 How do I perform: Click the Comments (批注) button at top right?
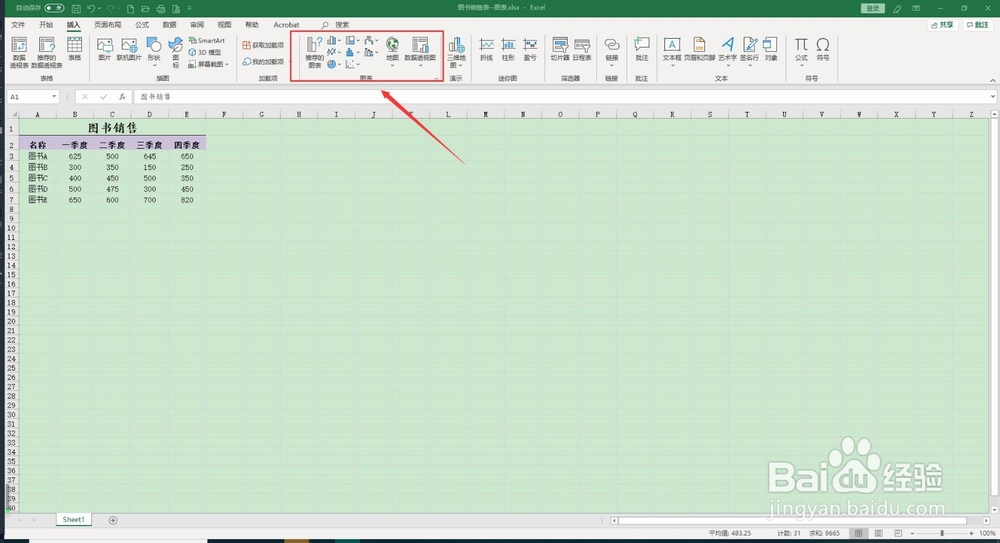coord(978,25)
